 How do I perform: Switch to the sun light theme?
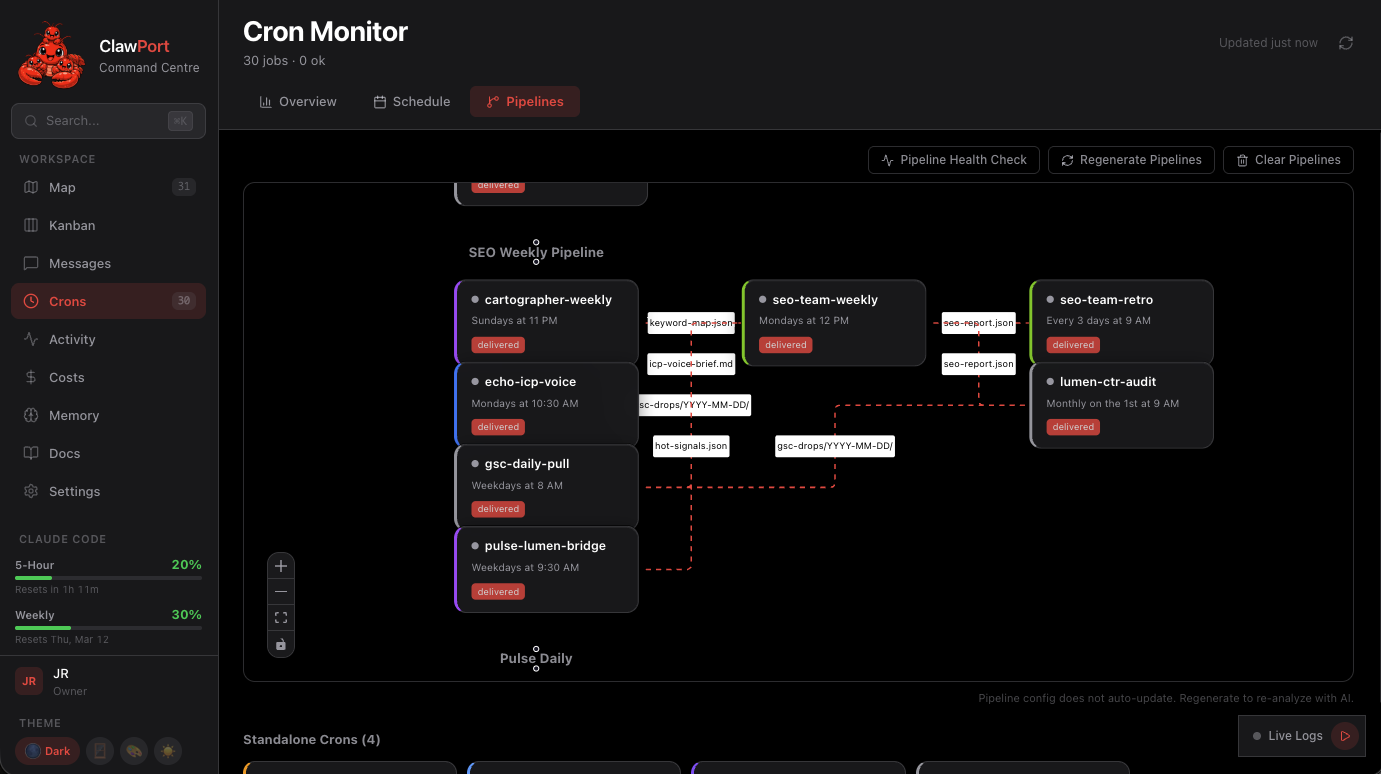(167, 751)
